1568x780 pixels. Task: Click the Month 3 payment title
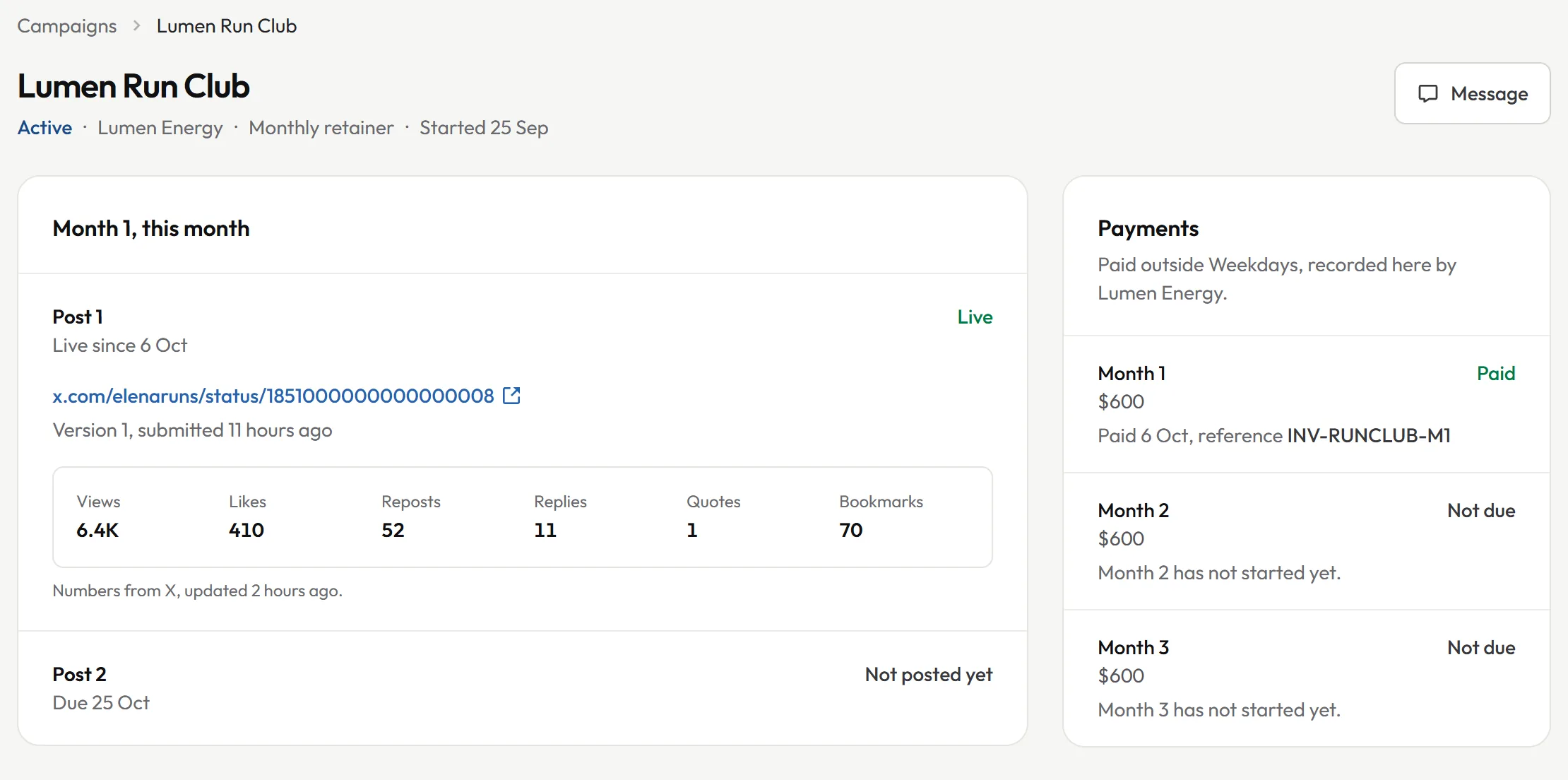point(1134,647)
